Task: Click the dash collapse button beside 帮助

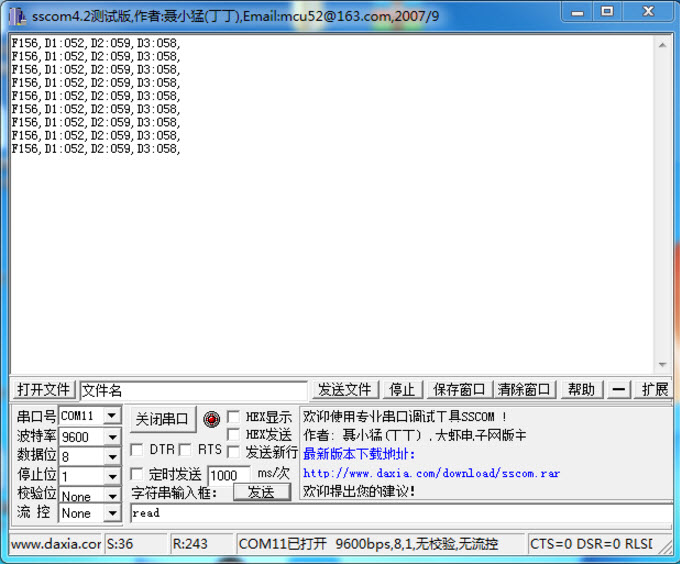Action: pyautogui.click(x=618, y=390)
